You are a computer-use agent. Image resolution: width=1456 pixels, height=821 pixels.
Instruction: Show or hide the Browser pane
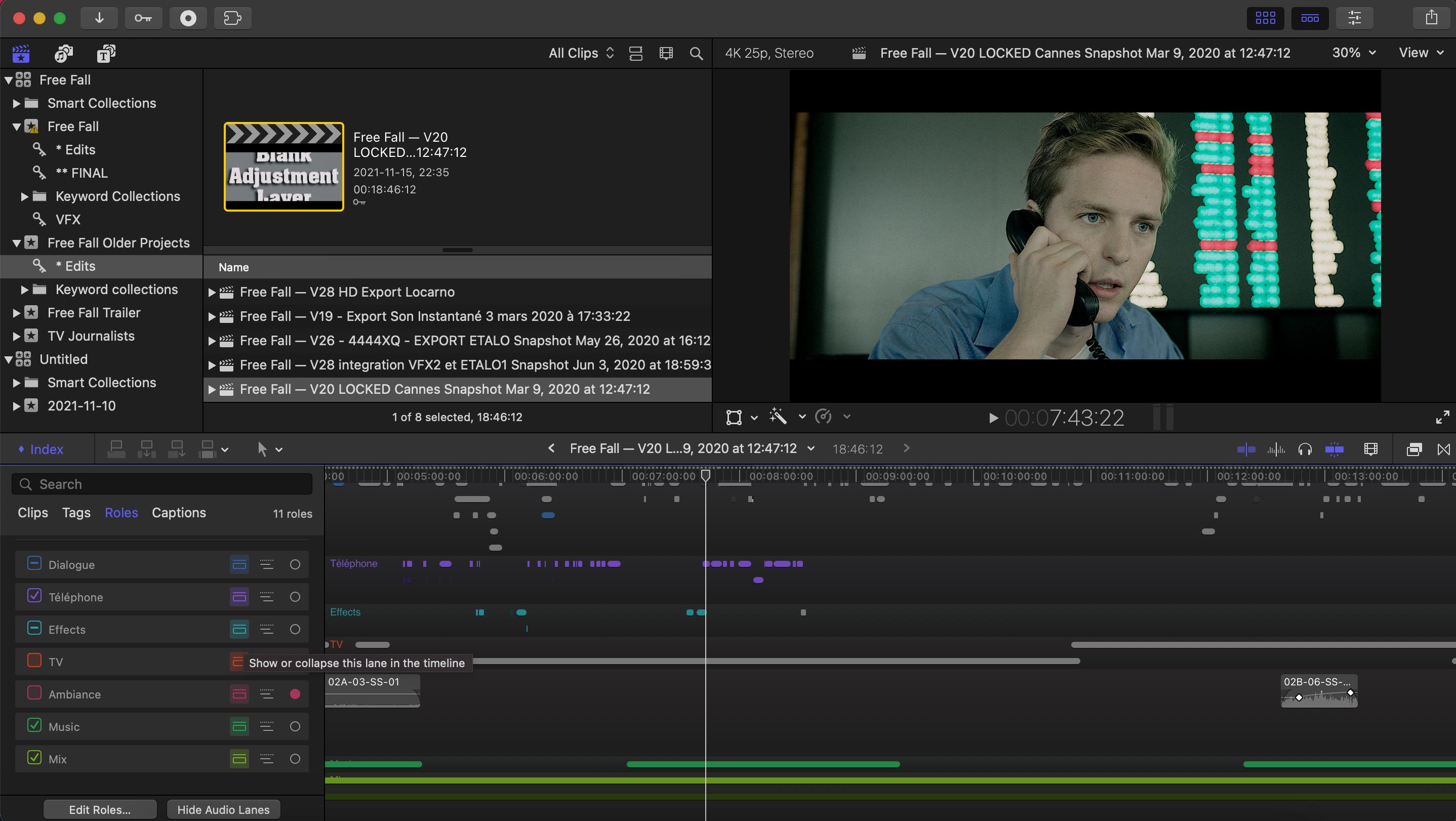click(1265, 18)
